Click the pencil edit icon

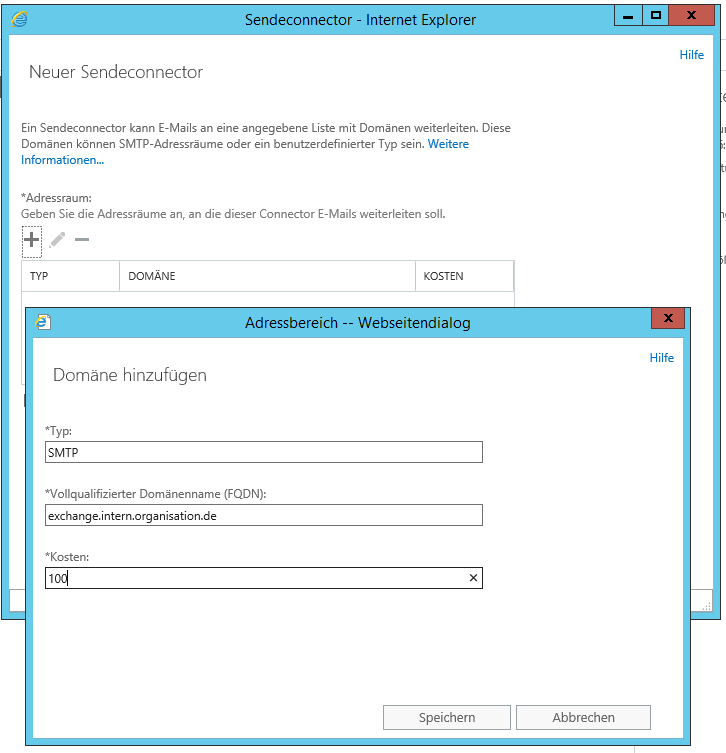57,240
